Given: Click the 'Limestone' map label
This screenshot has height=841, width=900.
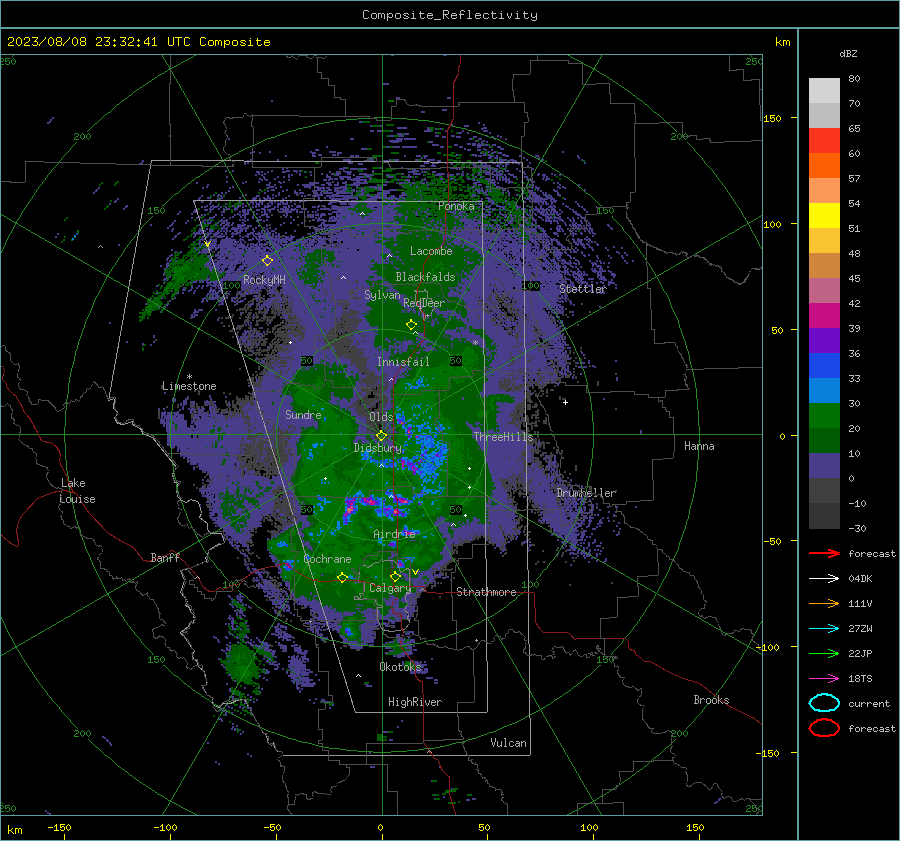Looking at the screenshot, I should (189, 386).
